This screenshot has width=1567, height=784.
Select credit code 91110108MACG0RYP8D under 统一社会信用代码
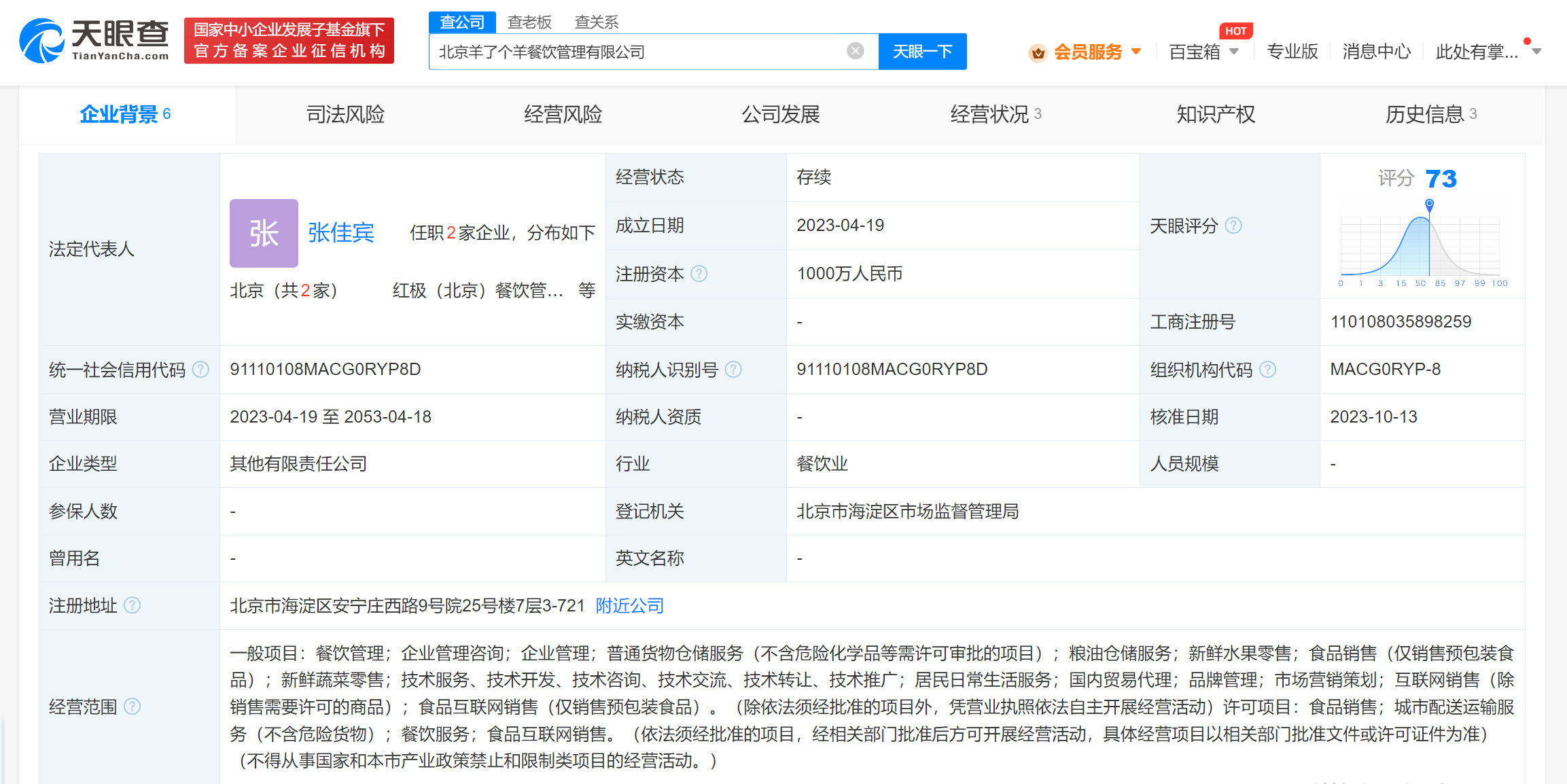[325, 369]
